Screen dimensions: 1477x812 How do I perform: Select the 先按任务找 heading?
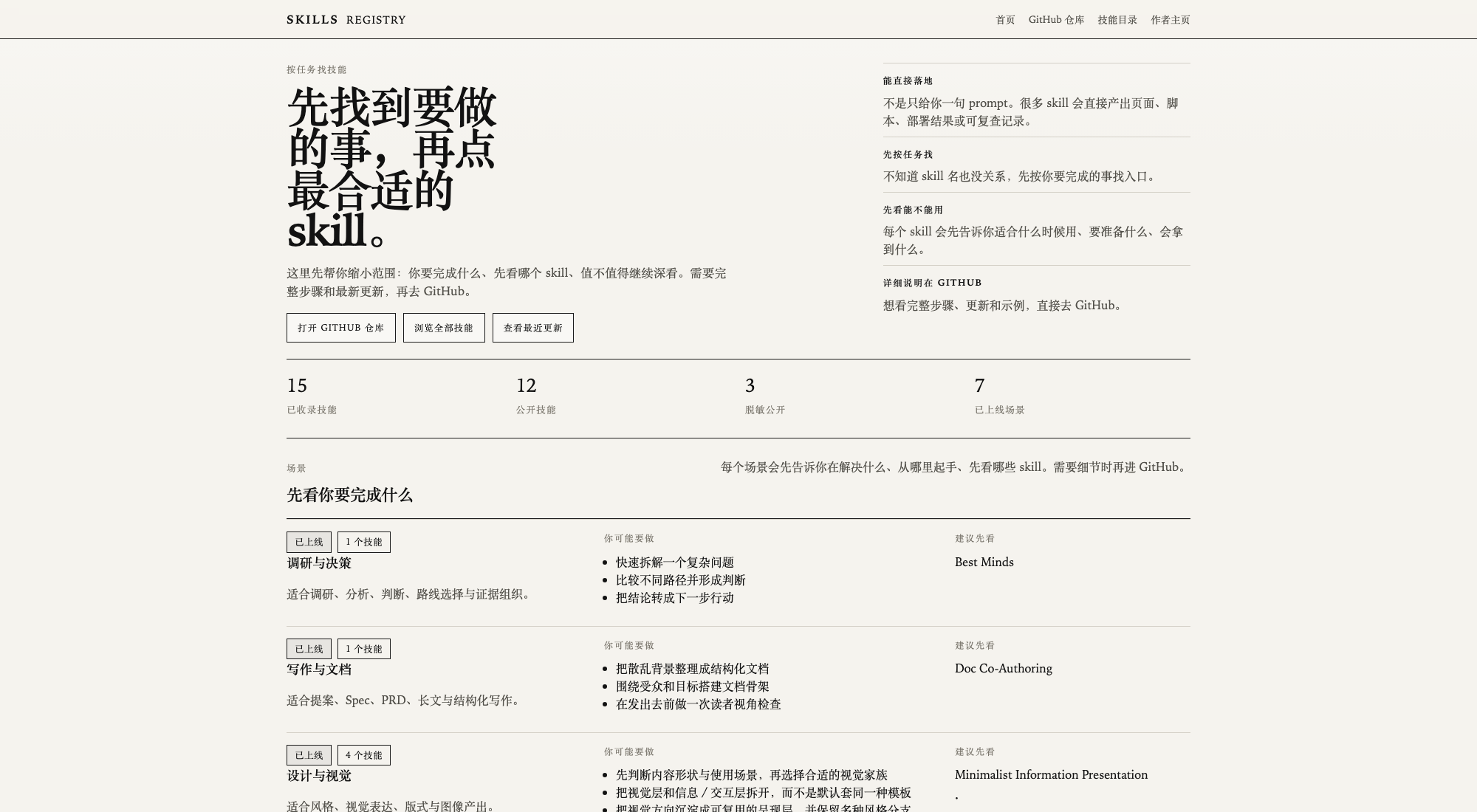tap(908, 155)
